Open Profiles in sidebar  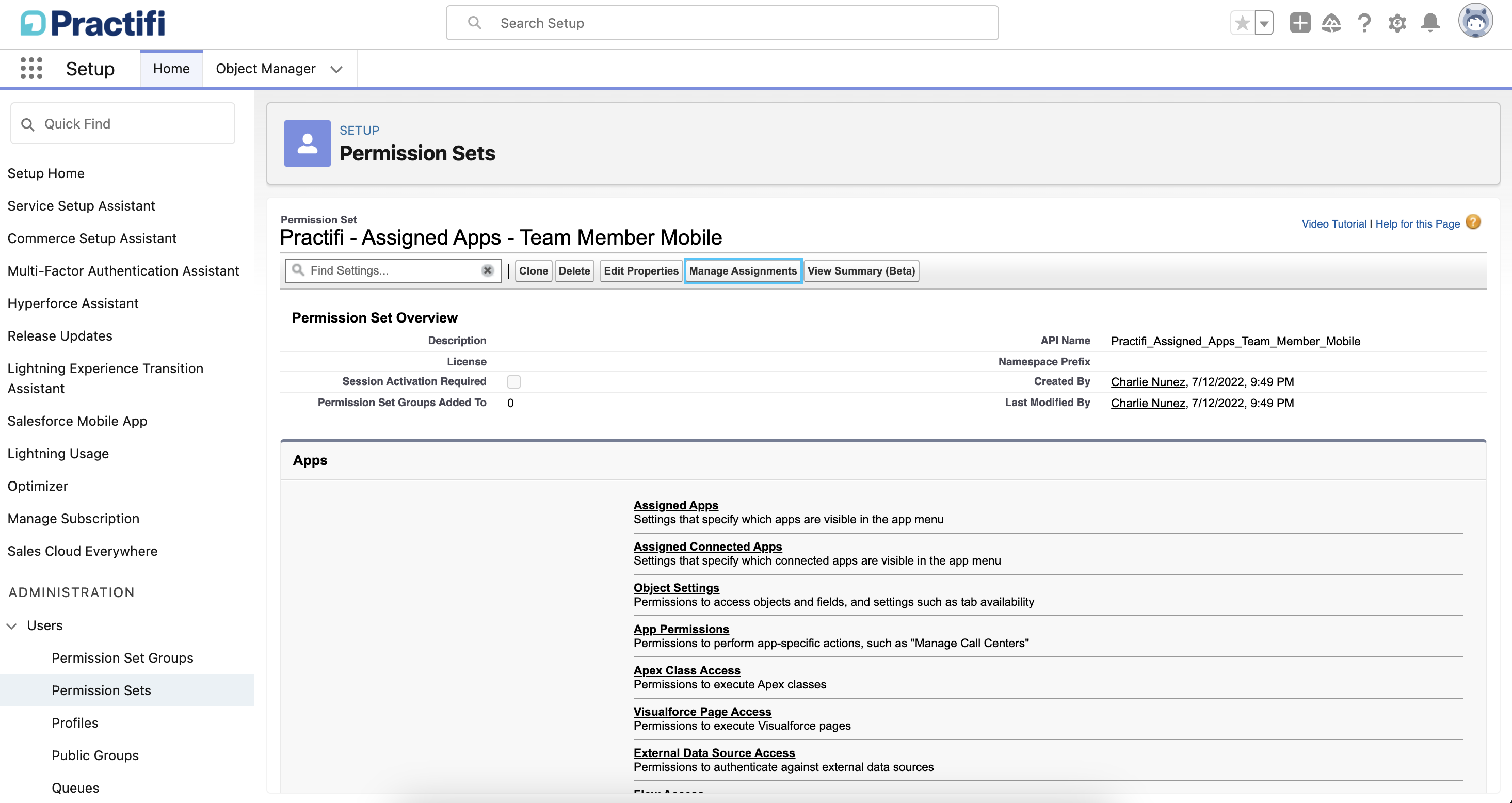click(74, 723)
